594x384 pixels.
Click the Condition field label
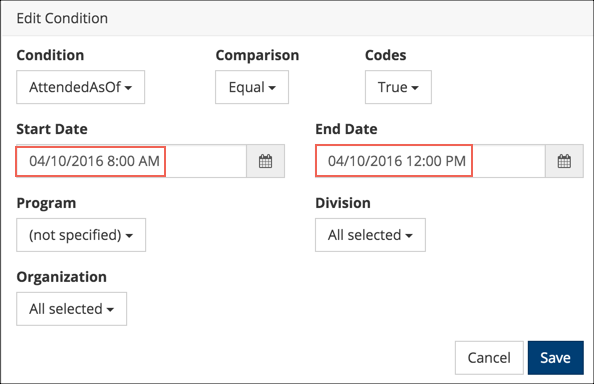pos(50,55)
